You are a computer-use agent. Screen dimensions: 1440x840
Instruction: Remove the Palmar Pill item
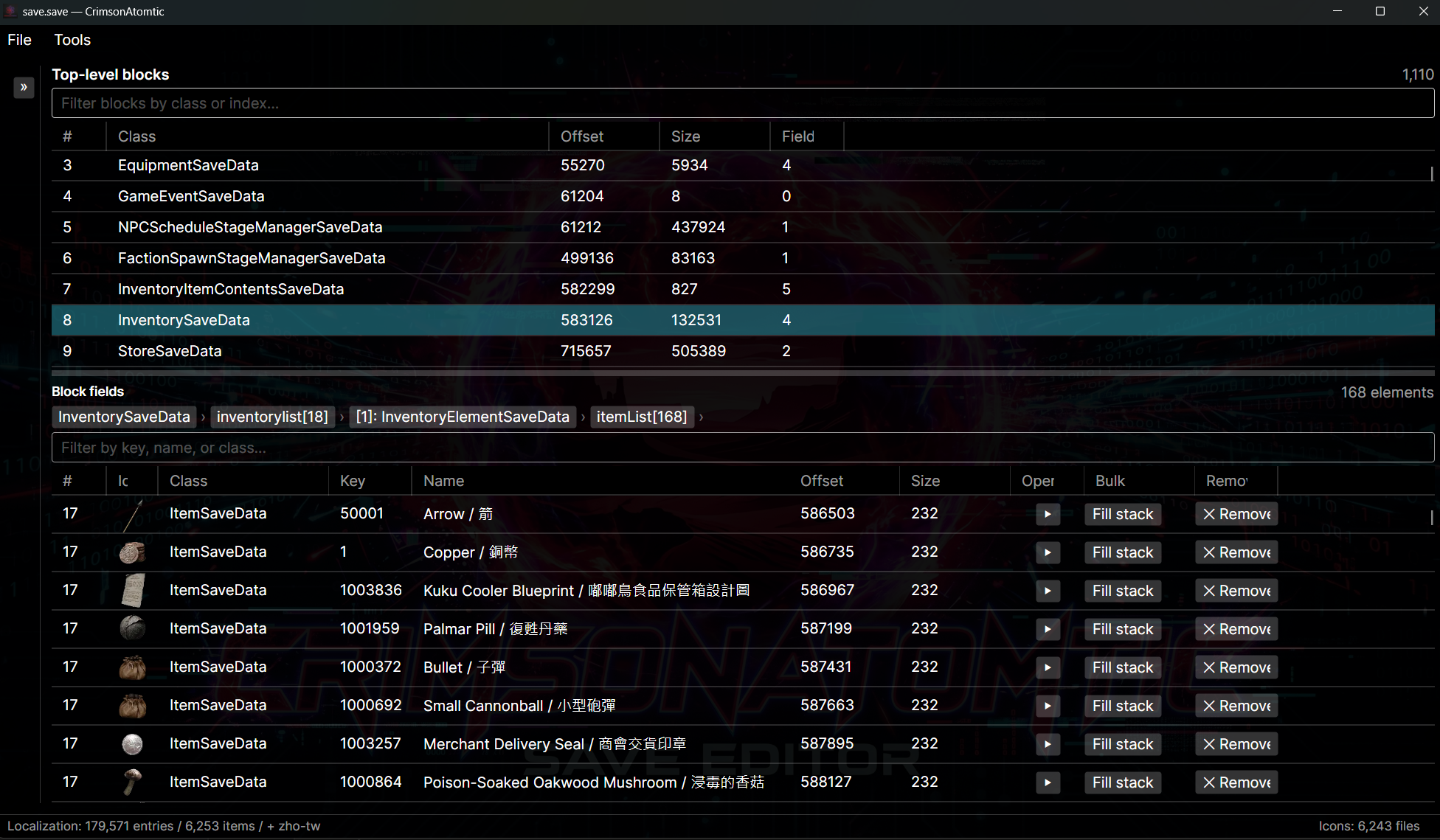point(1236,629)
